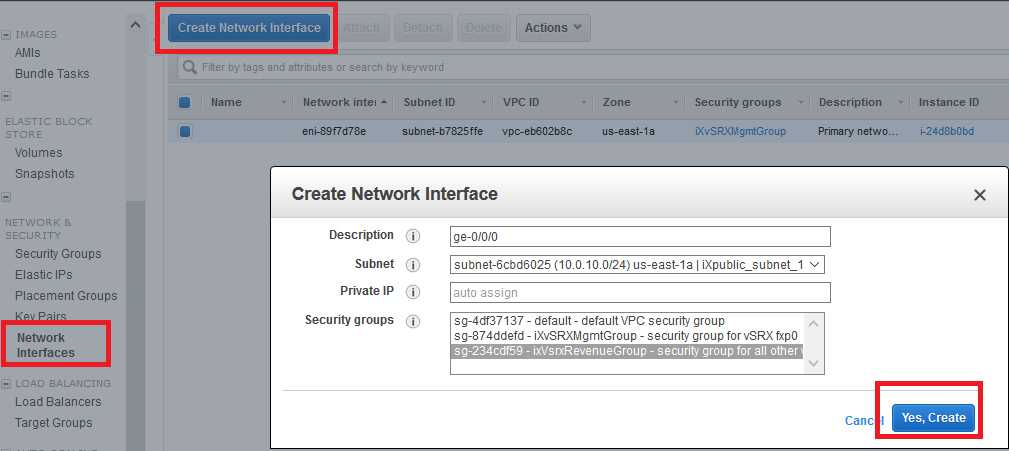This screenshot has height=451, width=1009.
Task: Close the Create Network Interface dialog
Action: [980, 196]
